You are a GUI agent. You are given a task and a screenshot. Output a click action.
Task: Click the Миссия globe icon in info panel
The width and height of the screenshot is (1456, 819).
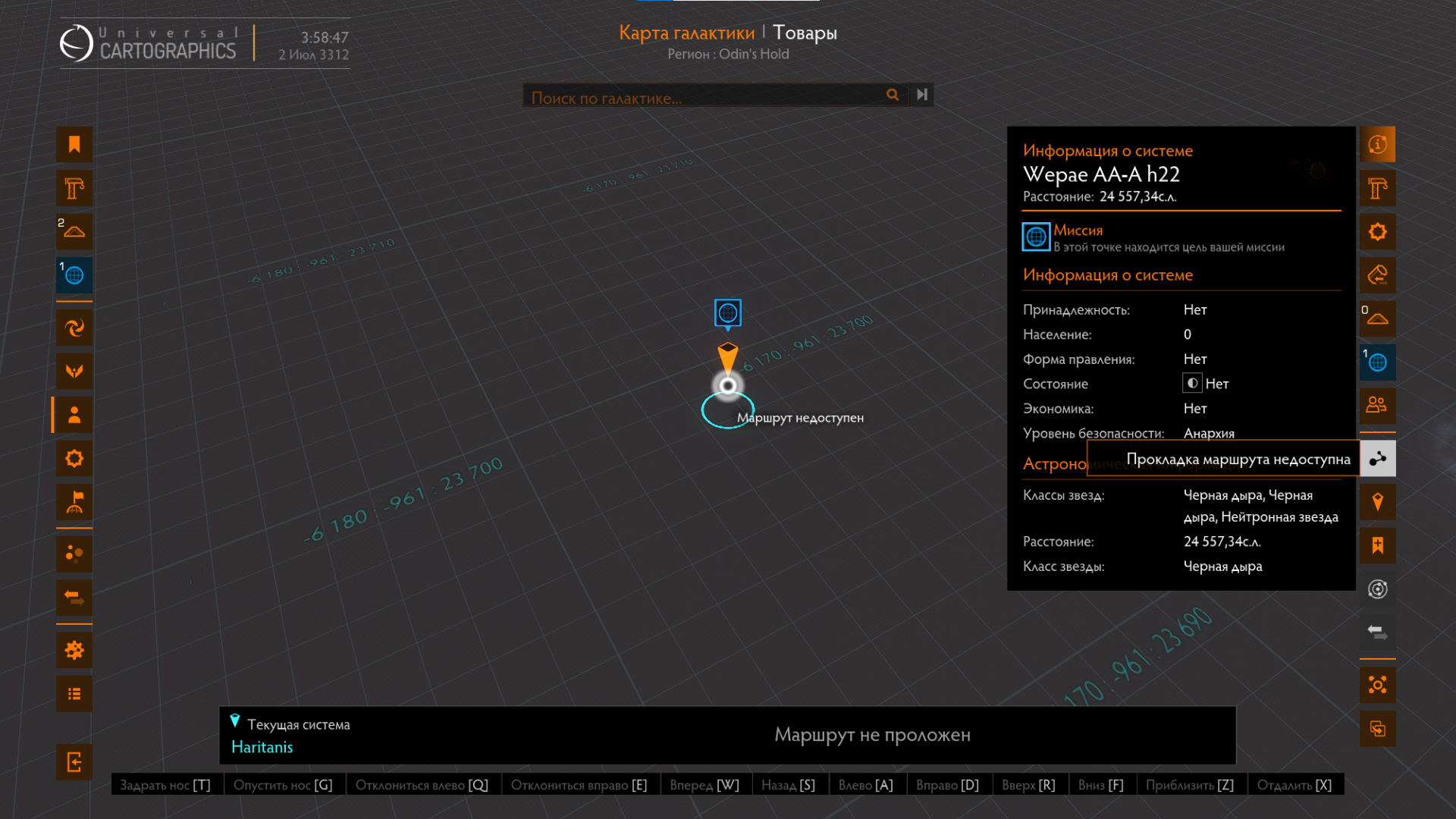(1036, 237)
